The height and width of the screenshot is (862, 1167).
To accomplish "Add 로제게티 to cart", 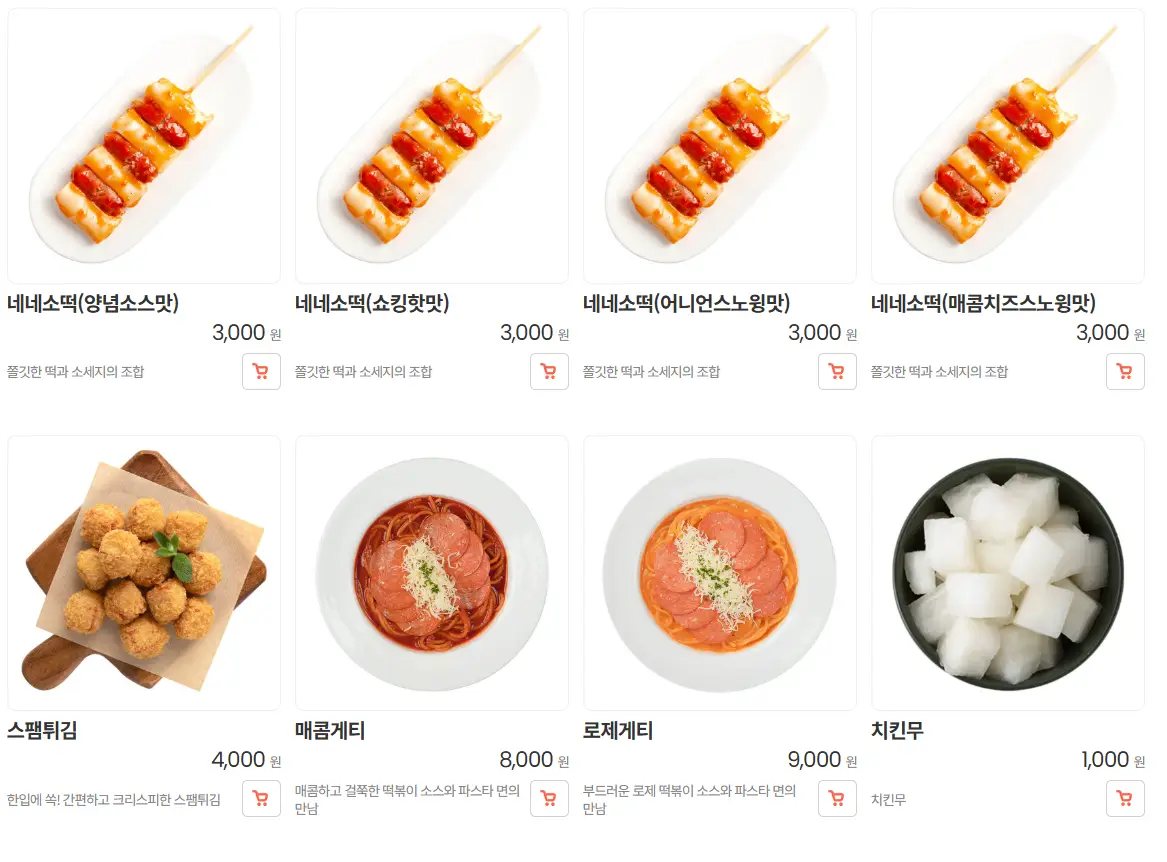I will pyautogui.click(x=837, y=799).
